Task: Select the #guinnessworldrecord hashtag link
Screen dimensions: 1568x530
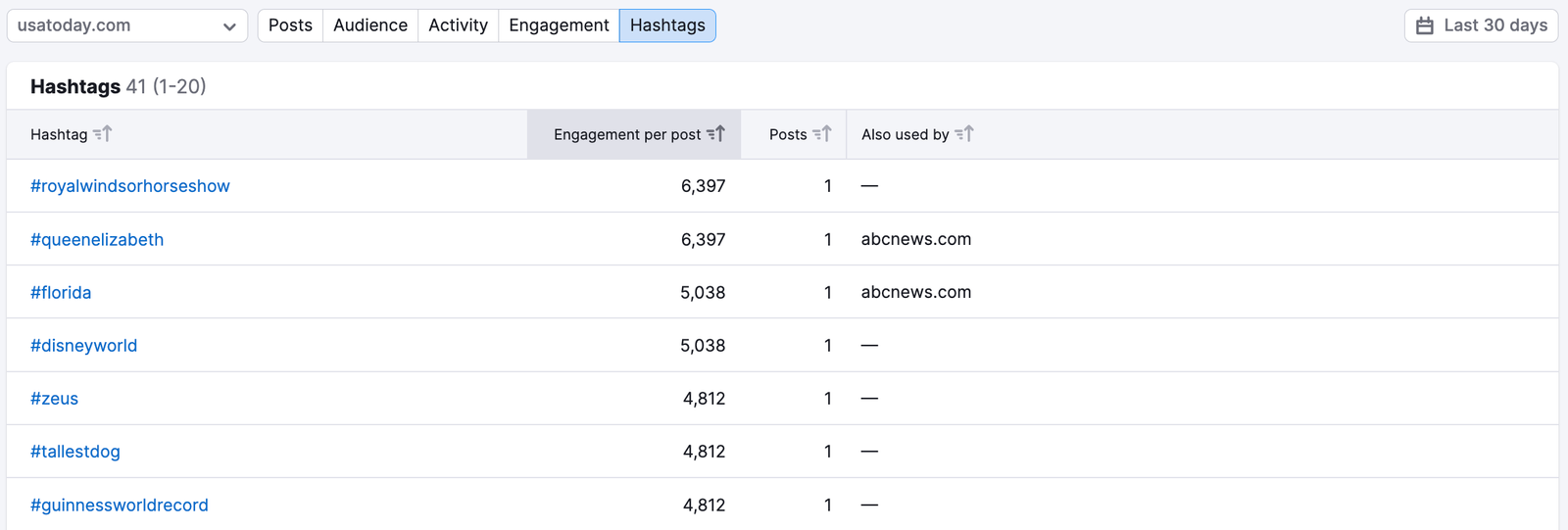Action: 120,506
